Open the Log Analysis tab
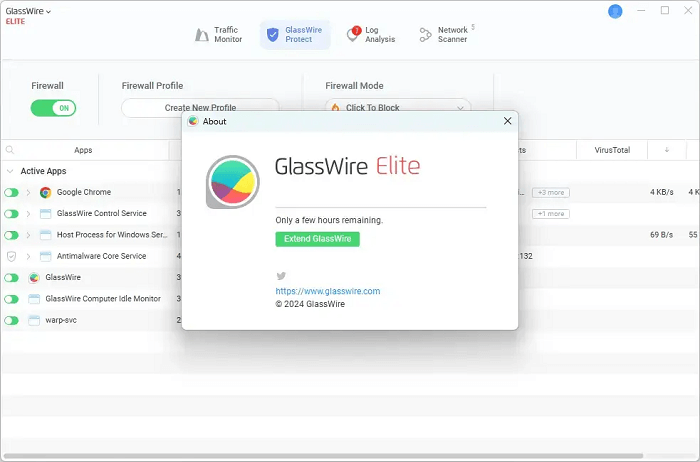Screen dimensions: 700x462 371,34
